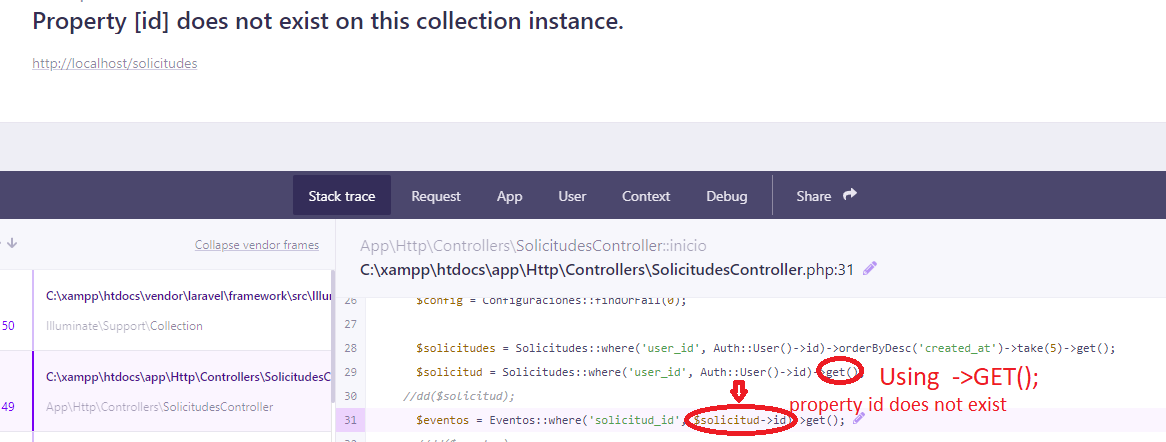Image resolution: width=1166 pixels, height=442 pixels.
Task: Click the down arrow above the frame list
Action: [12, 243]
